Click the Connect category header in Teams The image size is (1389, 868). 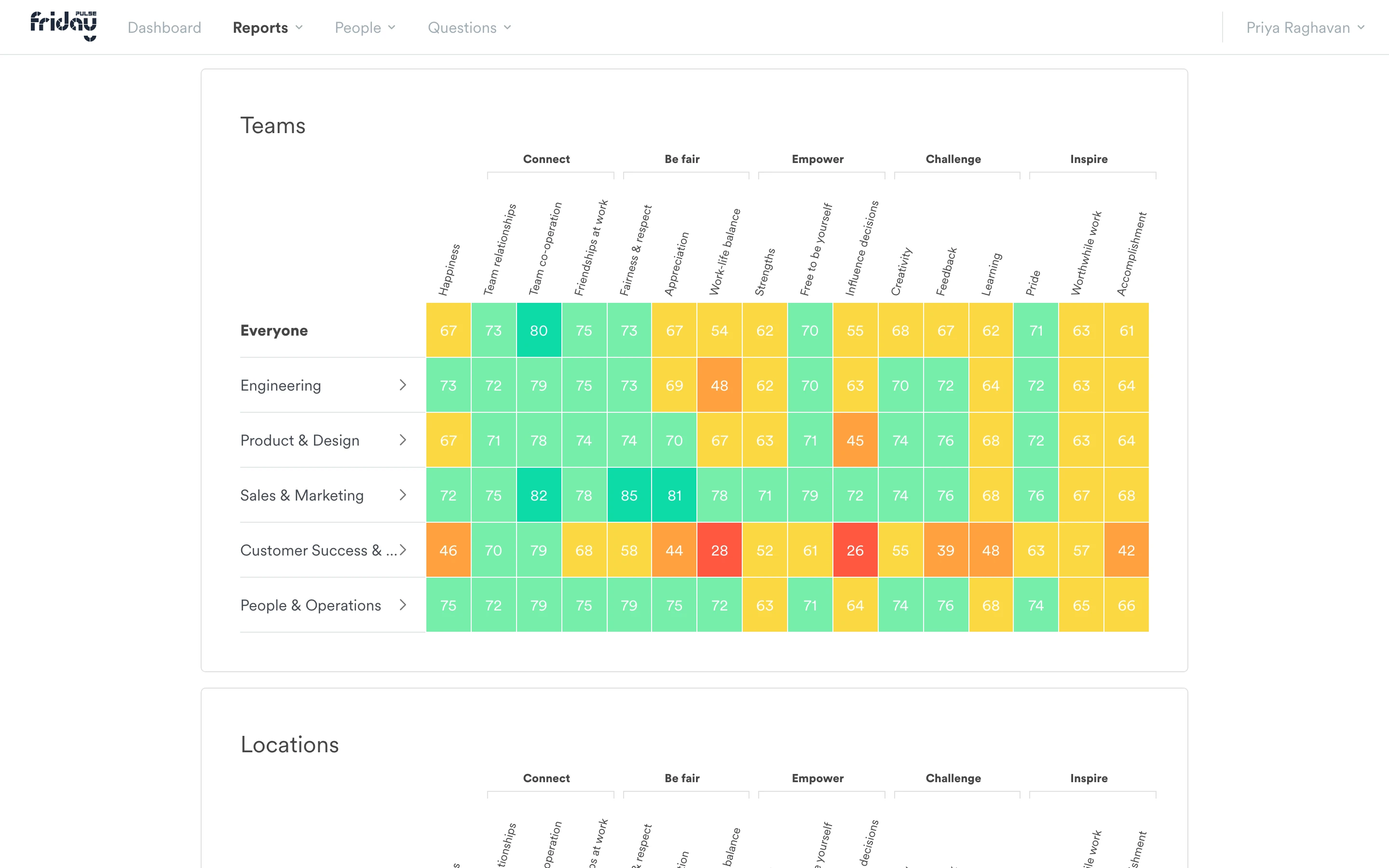coord(546,159)
